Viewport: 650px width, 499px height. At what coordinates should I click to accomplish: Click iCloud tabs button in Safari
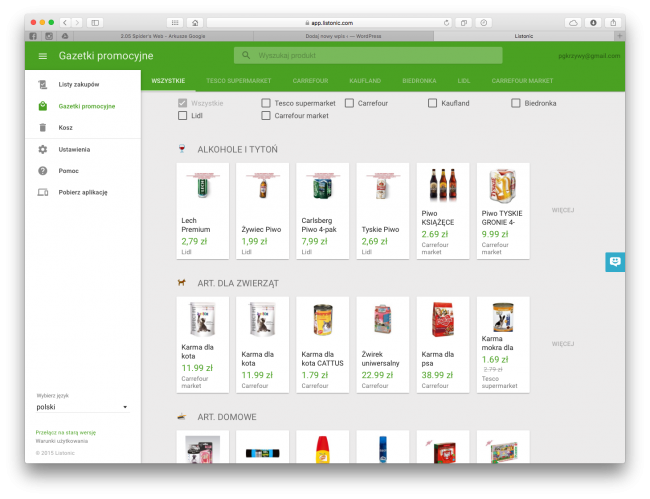573,23
